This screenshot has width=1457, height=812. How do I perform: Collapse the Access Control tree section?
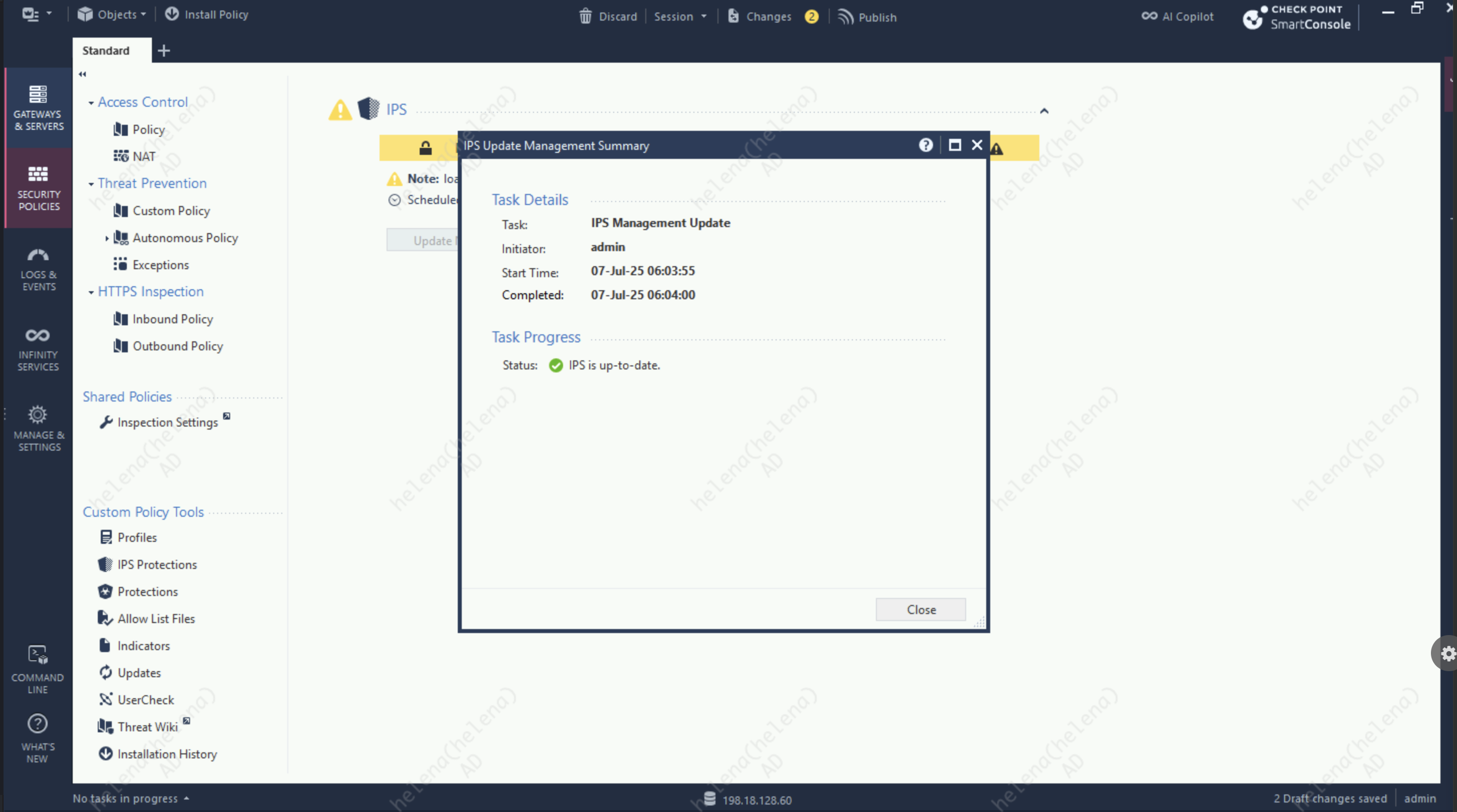point(91,103)
